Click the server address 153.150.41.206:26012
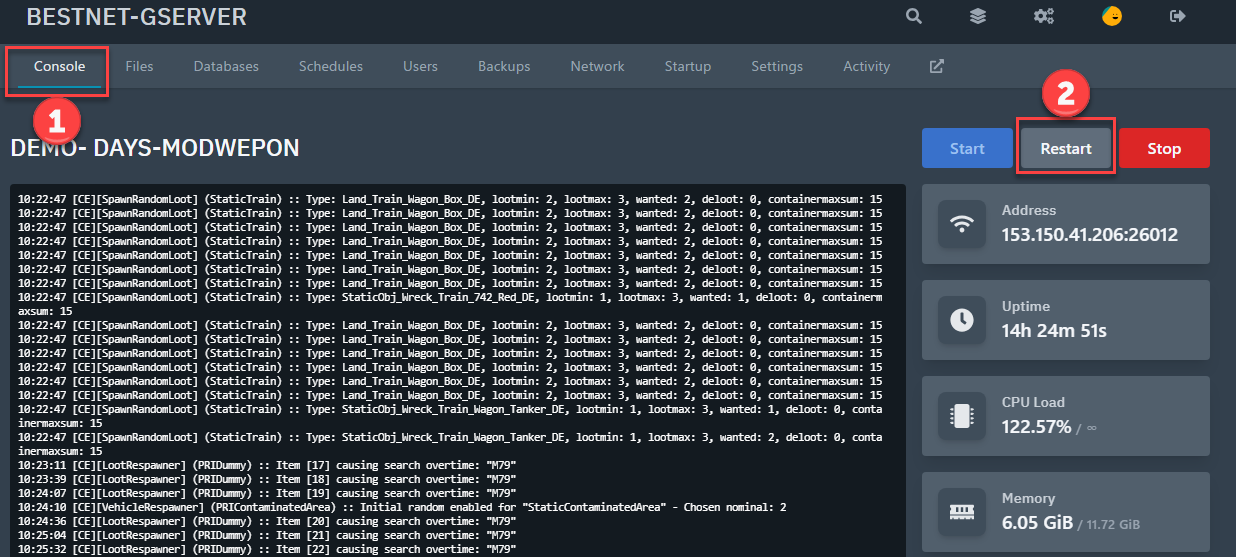 1089,235
